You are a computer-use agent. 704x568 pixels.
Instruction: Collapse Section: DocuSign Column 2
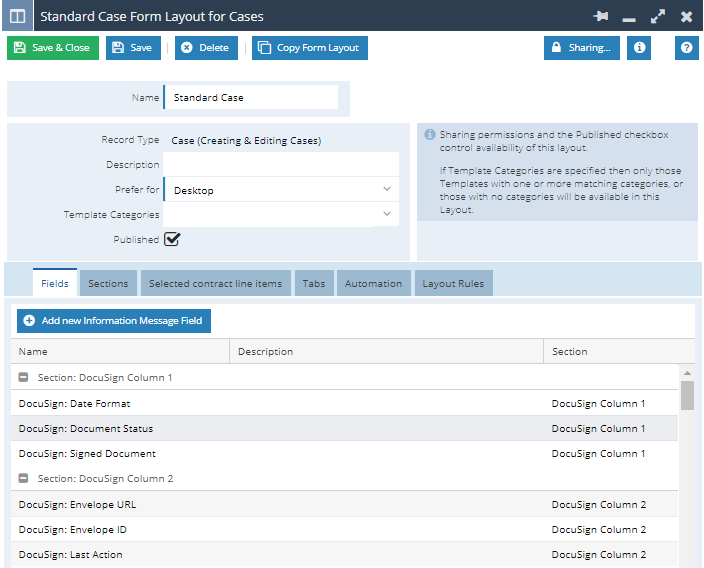pos(23,479)
